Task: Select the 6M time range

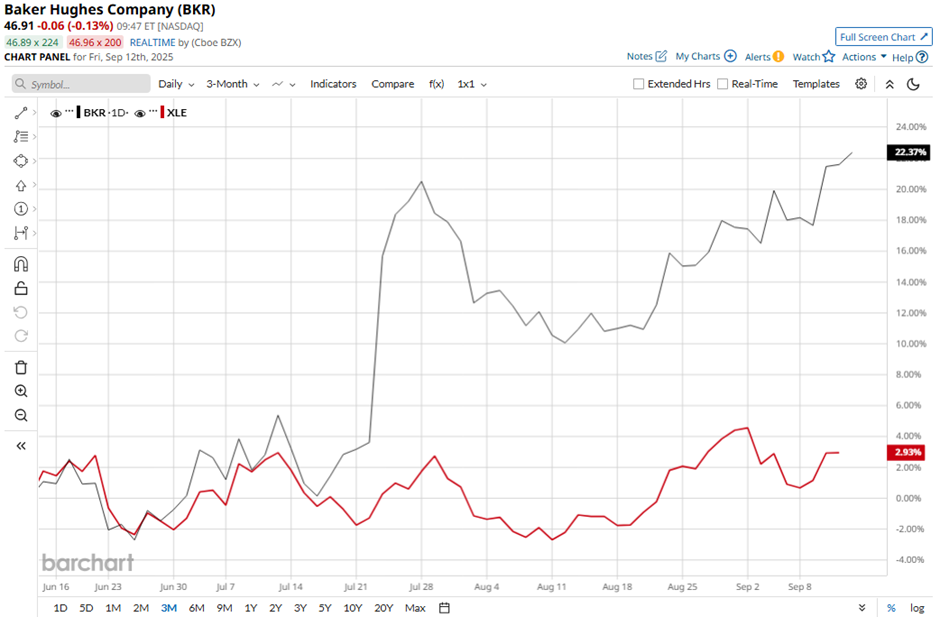Action: point(197,608)
